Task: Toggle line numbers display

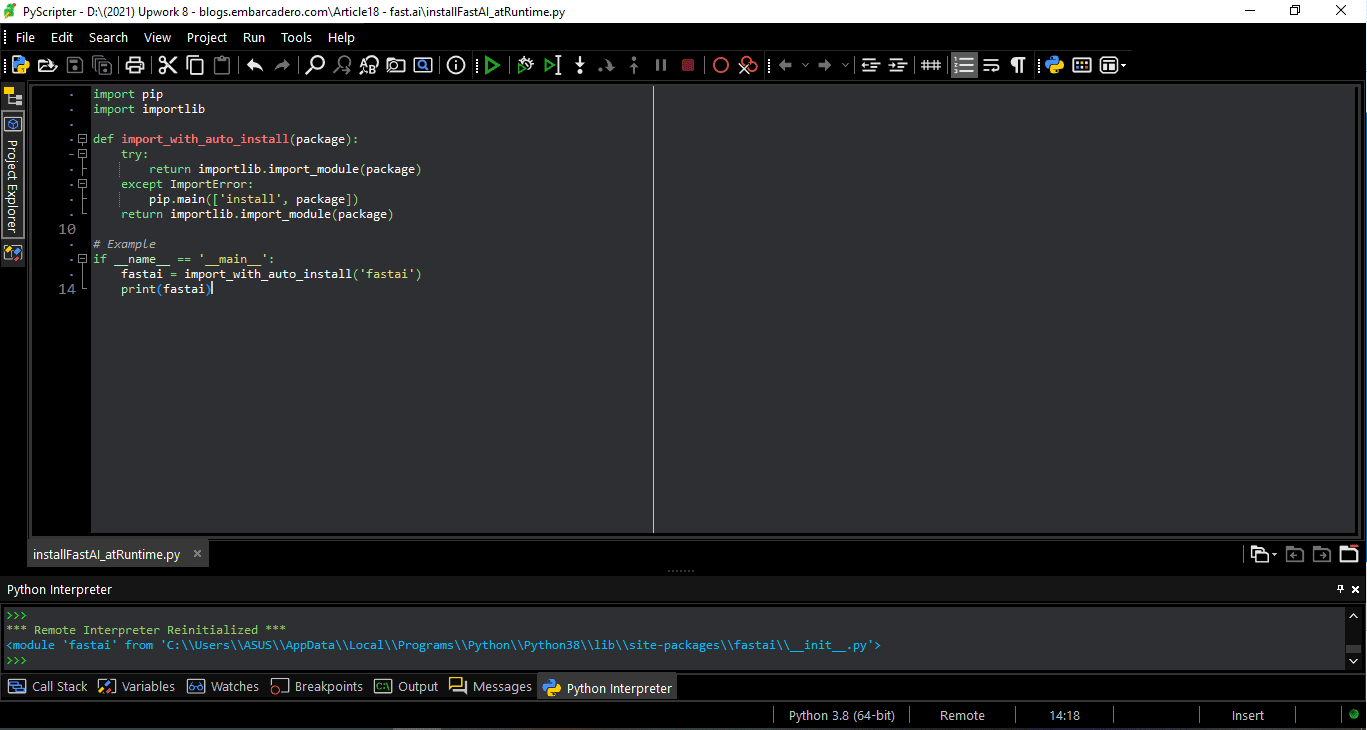Action: tap(964, 65)
